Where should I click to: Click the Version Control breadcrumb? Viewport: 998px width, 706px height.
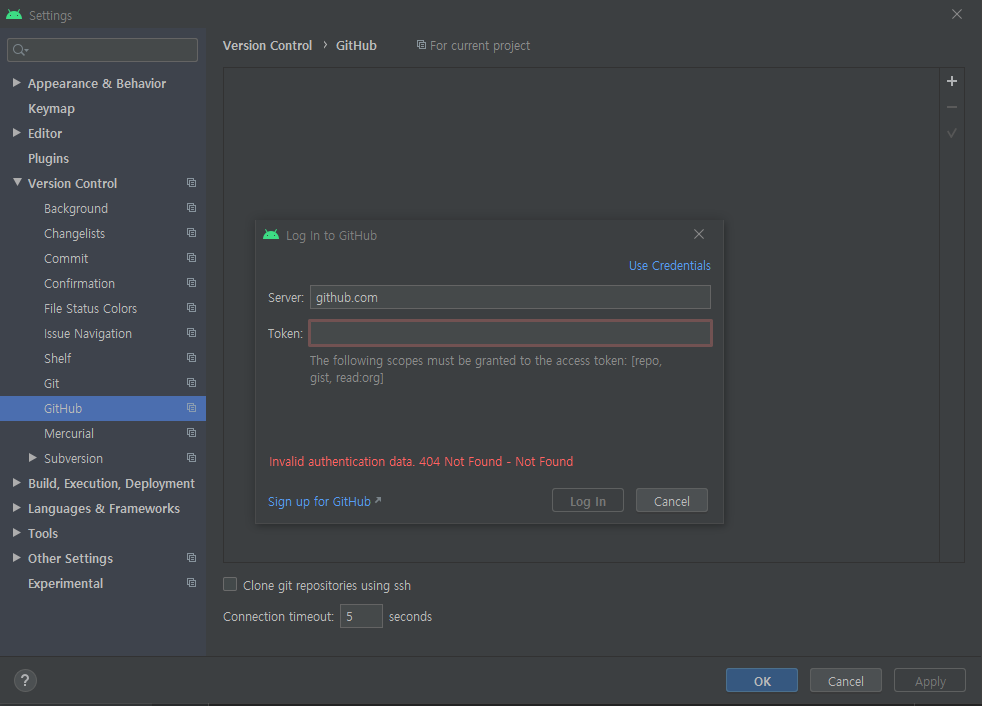[267, 45]
